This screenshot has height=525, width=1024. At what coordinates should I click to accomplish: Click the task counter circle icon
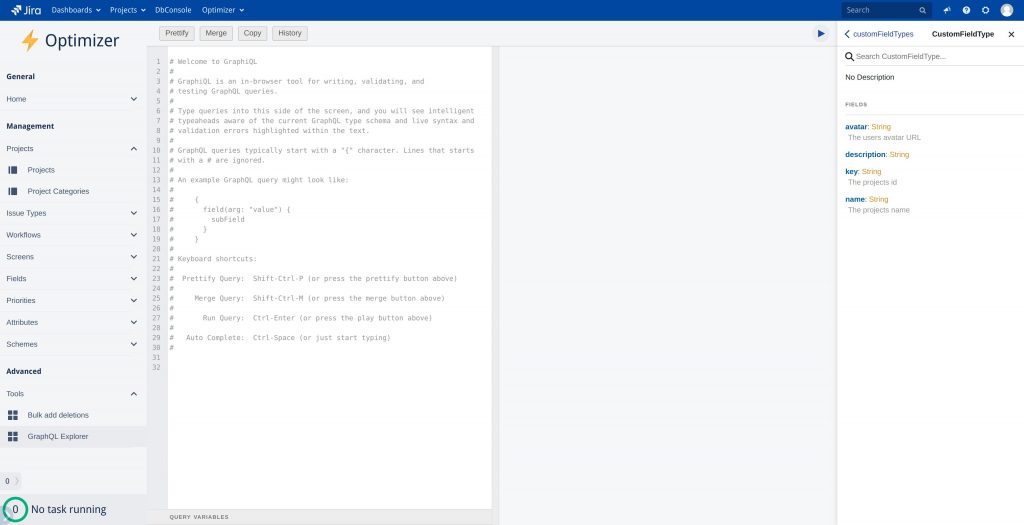(15, 509)
